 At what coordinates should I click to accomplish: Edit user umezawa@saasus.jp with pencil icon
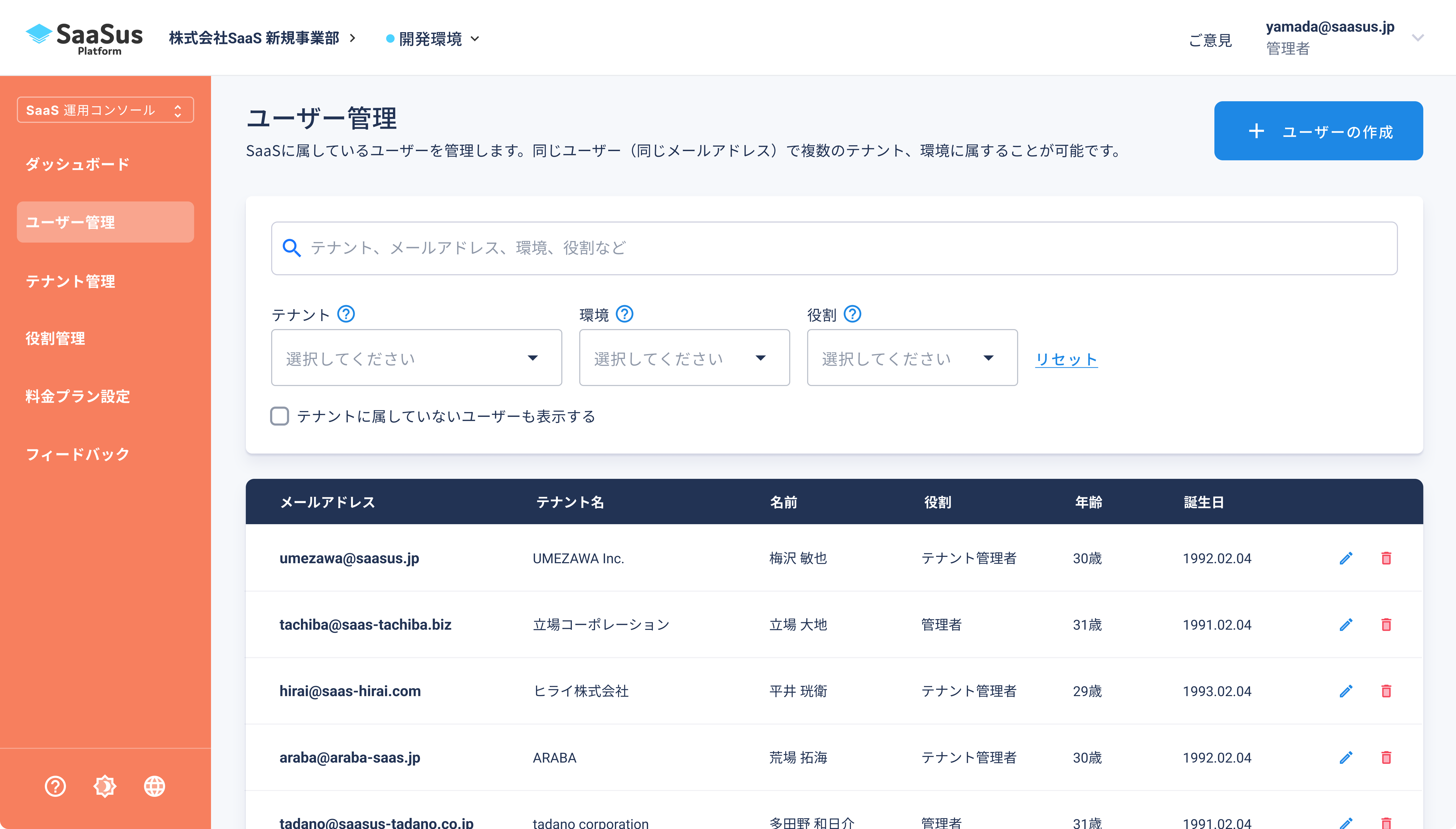pos(1346,558)
